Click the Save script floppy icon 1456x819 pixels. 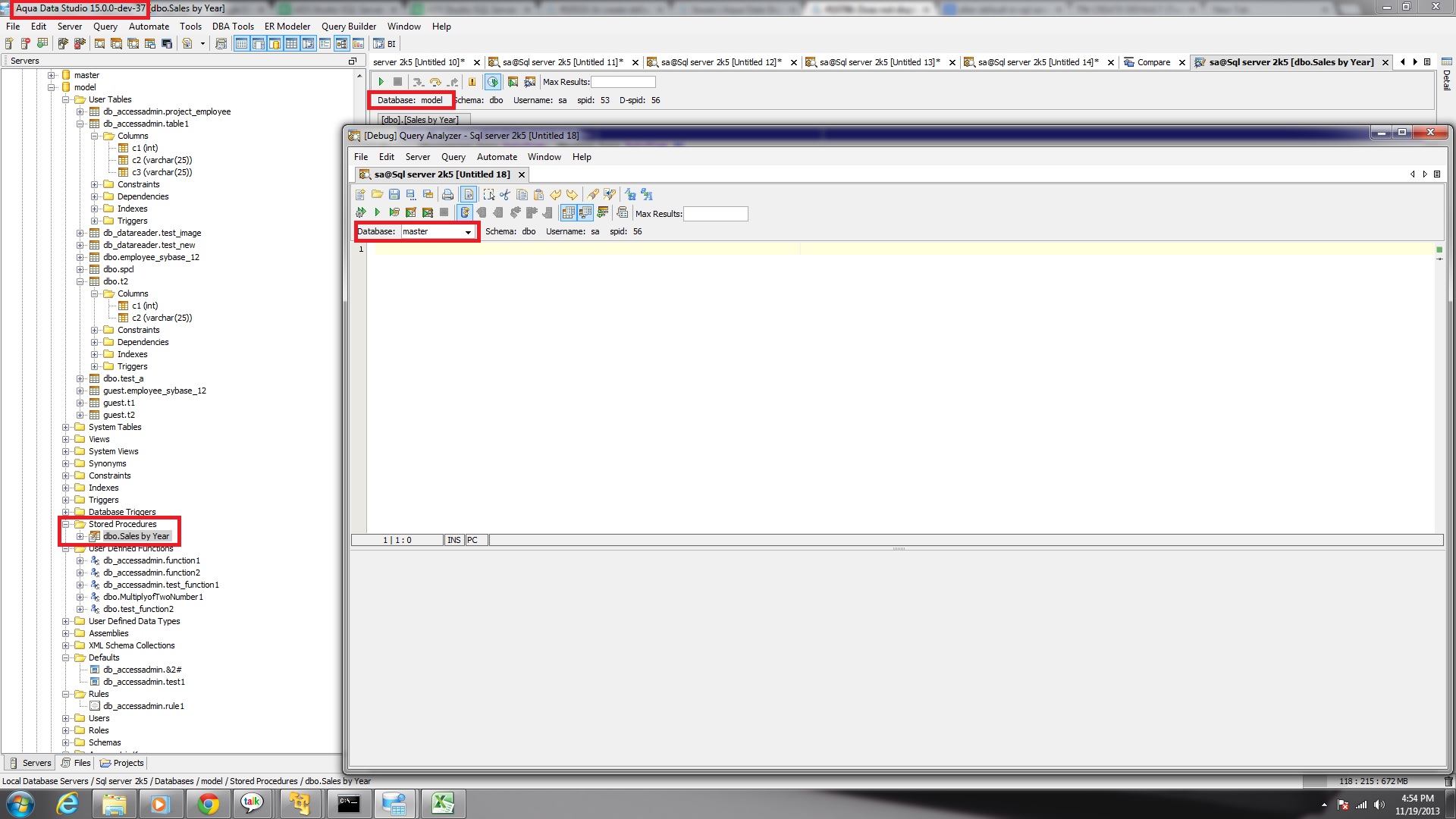pos(394,195)
